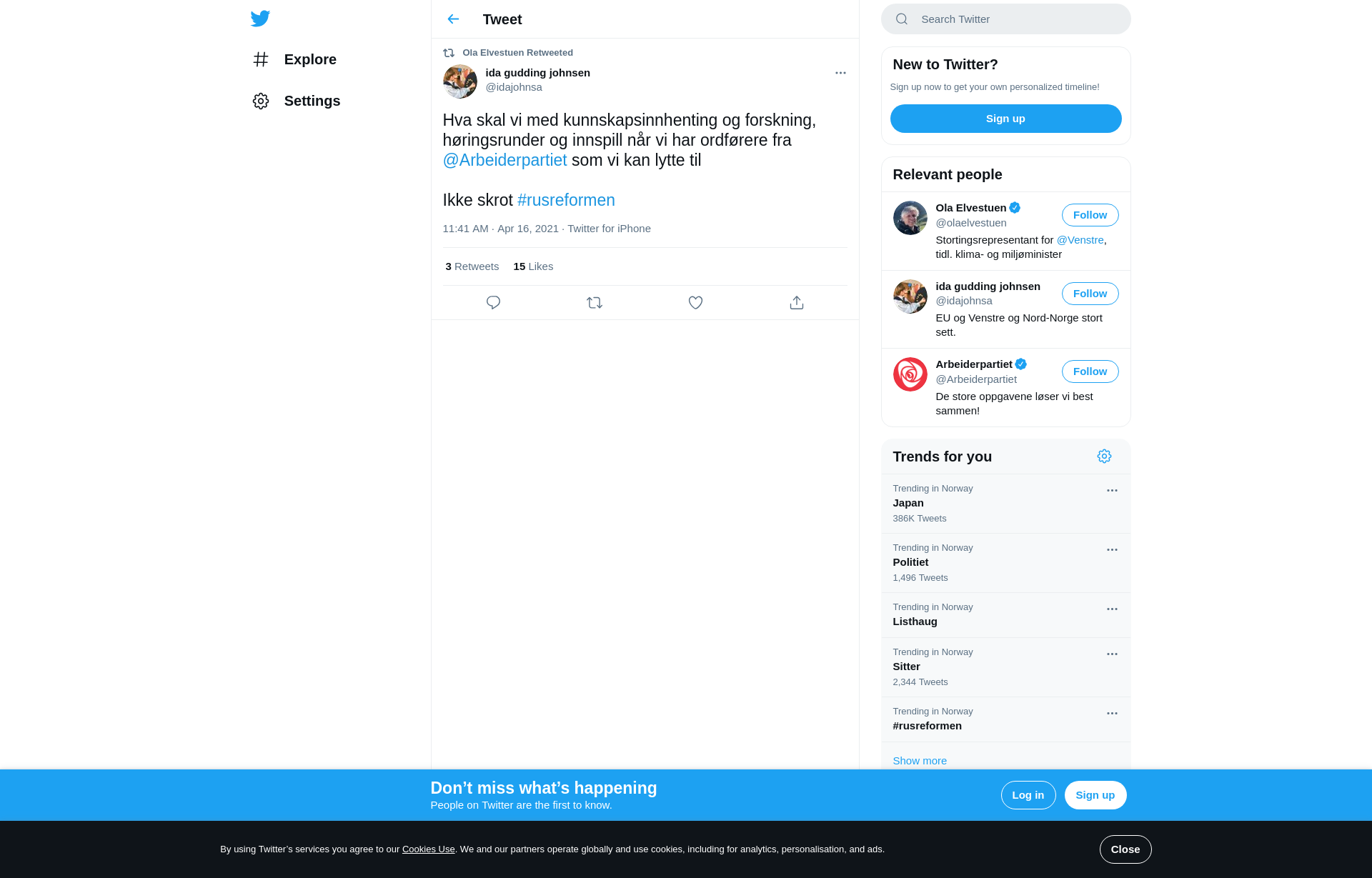Go back using the arrow icon
Screen dimensions: 1372x878
tap(453, 19)
